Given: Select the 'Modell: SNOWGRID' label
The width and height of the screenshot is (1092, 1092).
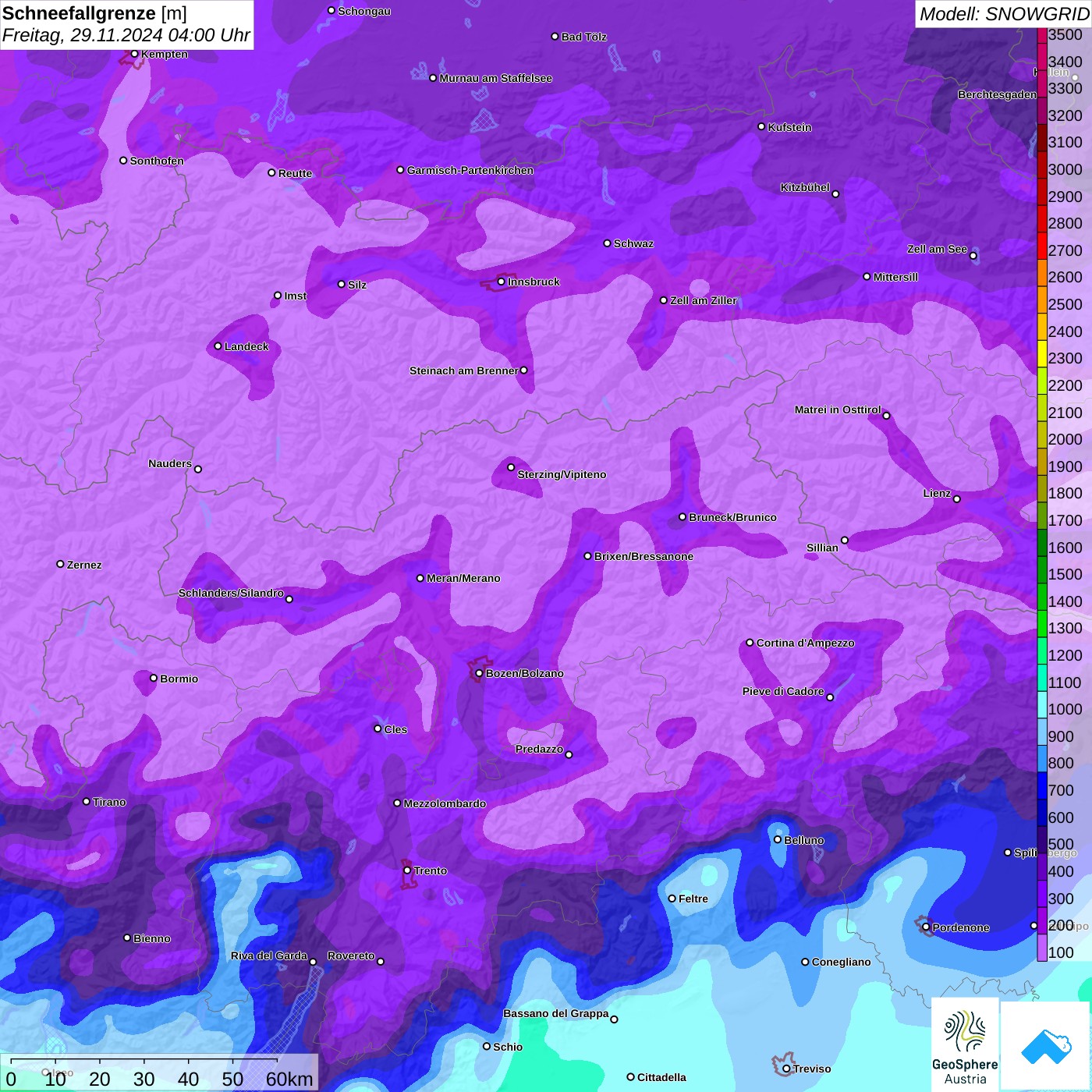Looking at the screenshot, I should click(x=1004, y=14).
